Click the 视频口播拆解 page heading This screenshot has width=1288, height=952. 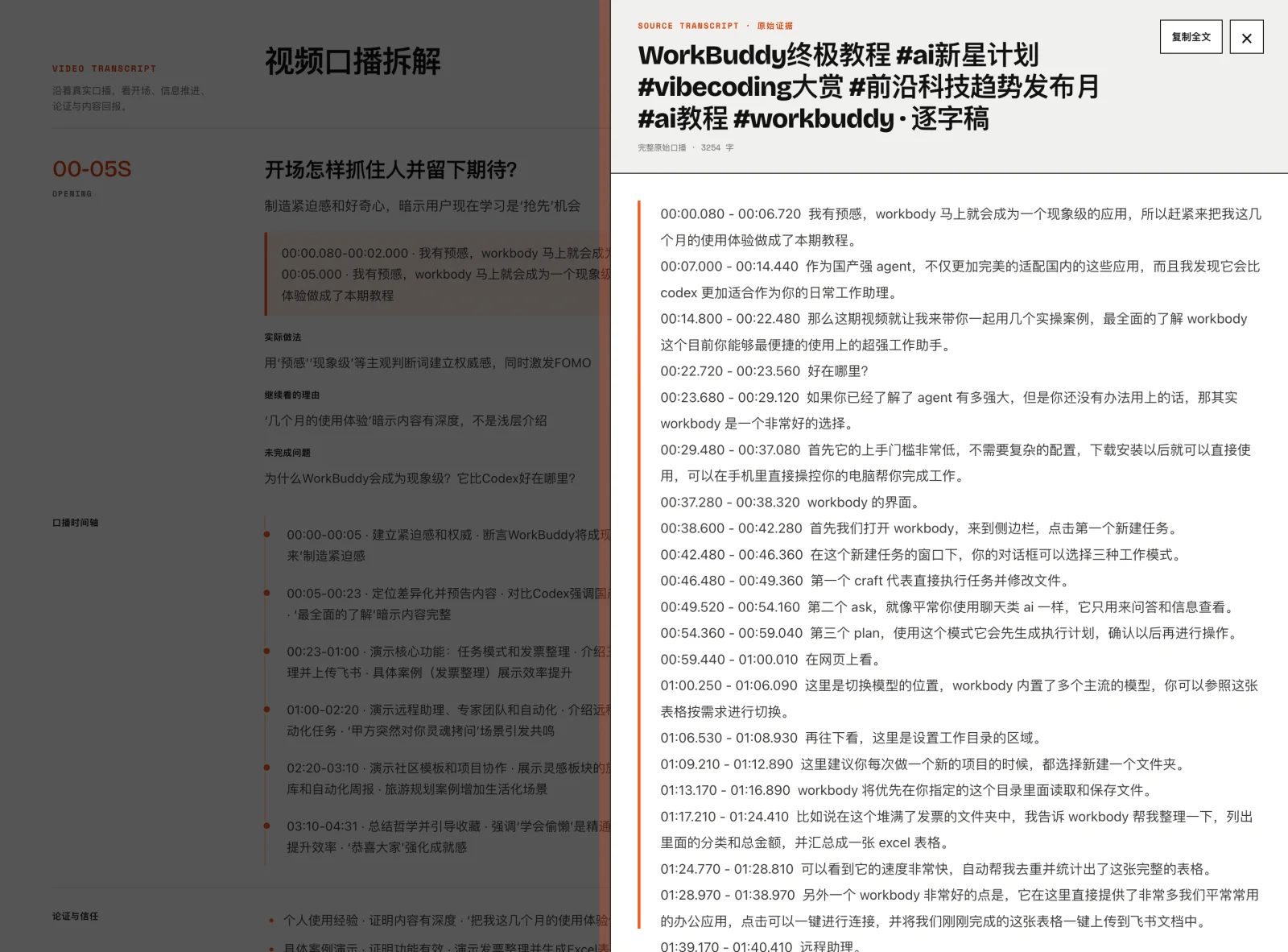pyautogui.click(x=353, y=61)
